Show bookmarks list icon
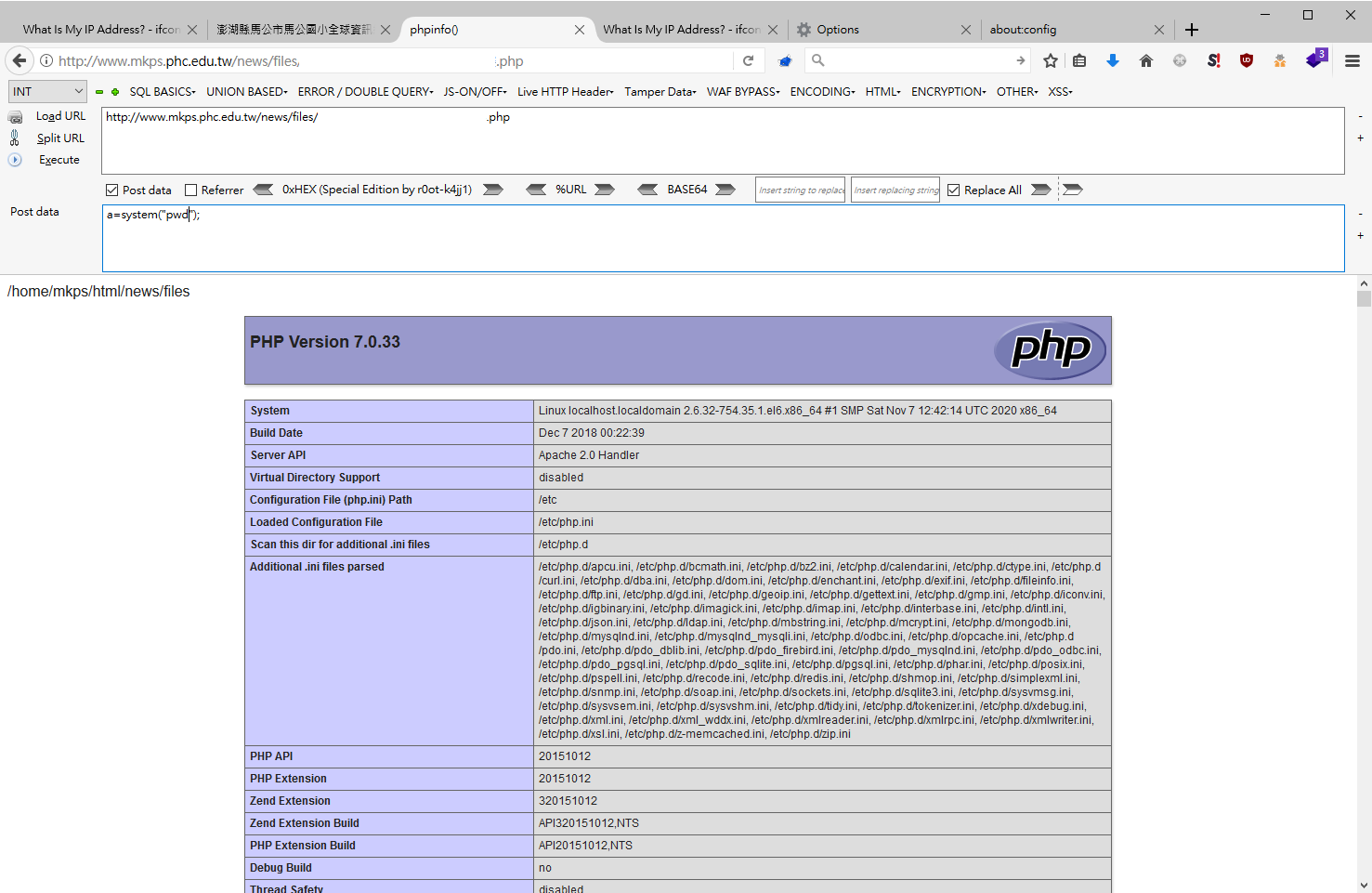1372x893 pixels. tap(1079, 60)
